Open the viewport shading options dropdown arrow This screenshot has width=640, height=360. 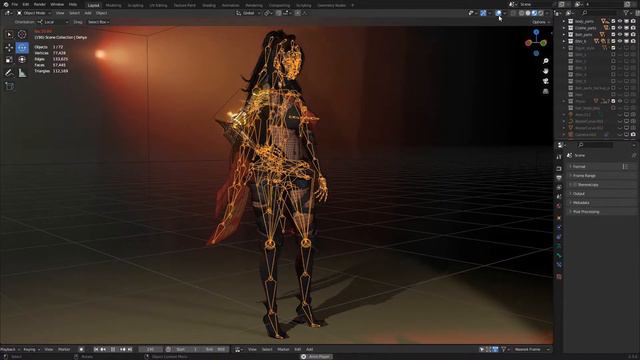click(x=547, y=13)
